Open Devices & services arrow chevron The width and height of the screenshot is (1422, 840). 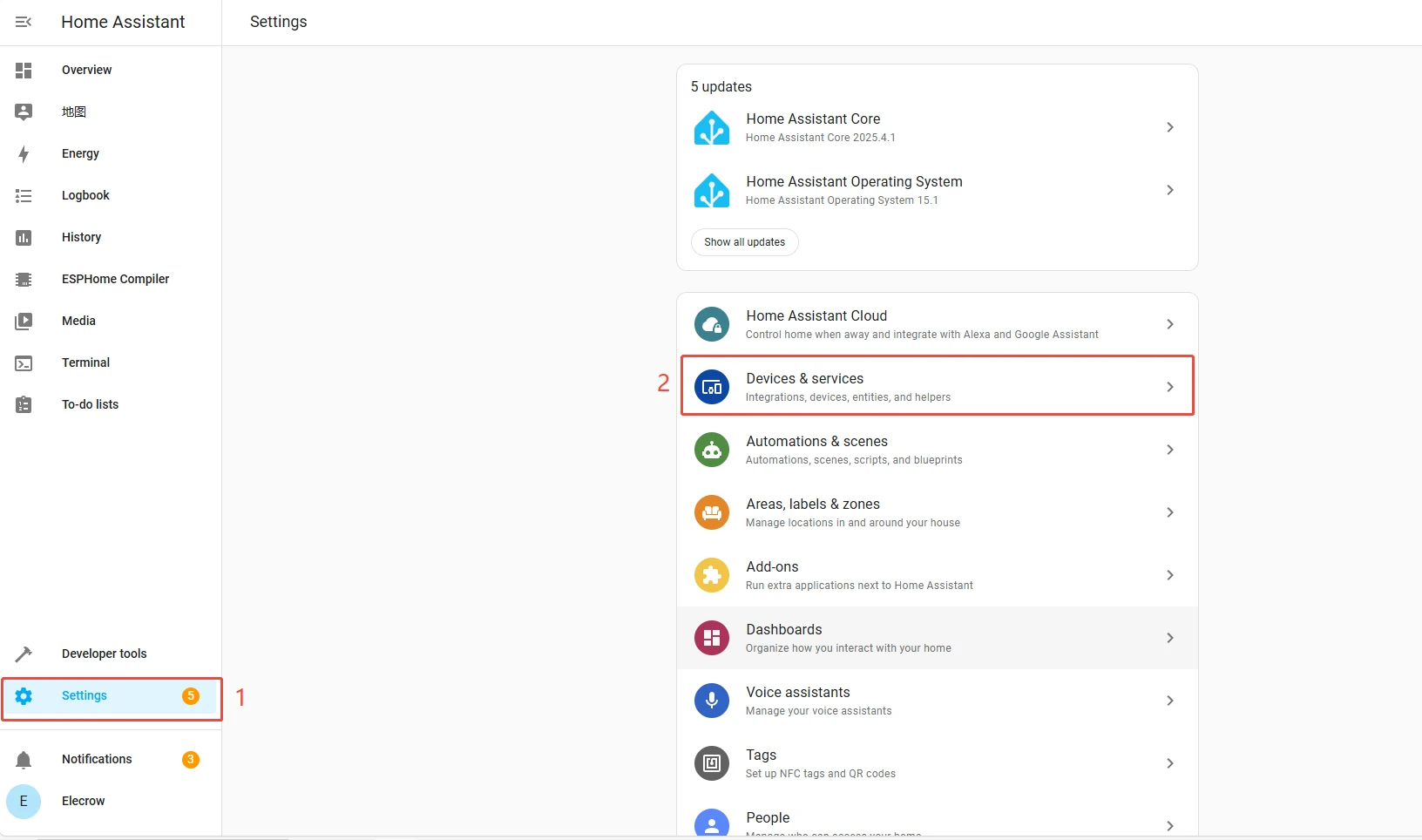click(x=1169, y=387)
